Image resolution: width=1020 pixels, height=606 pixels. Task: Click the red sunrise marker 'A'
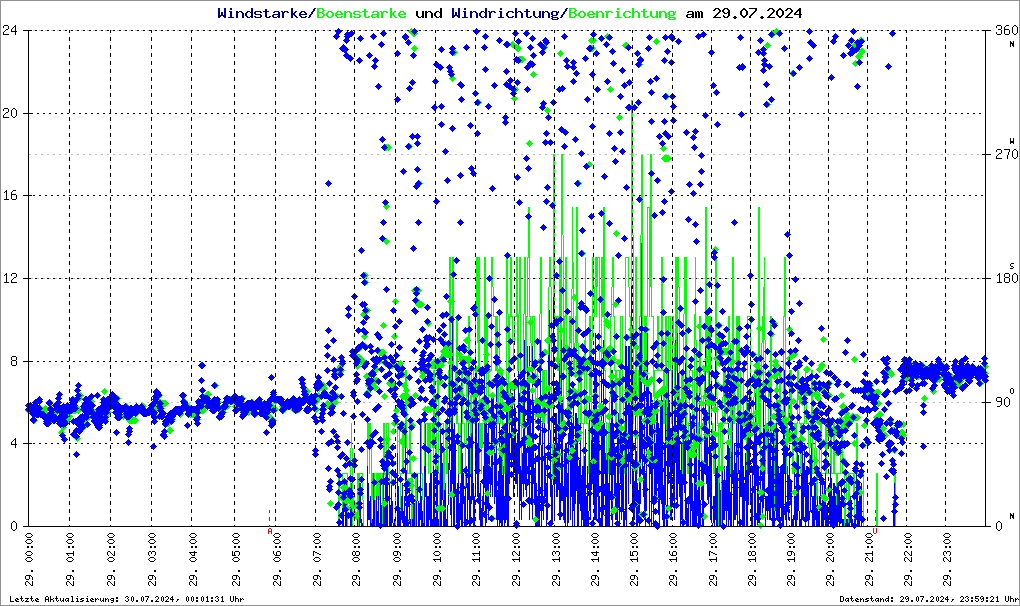click(x=270, y=531)
